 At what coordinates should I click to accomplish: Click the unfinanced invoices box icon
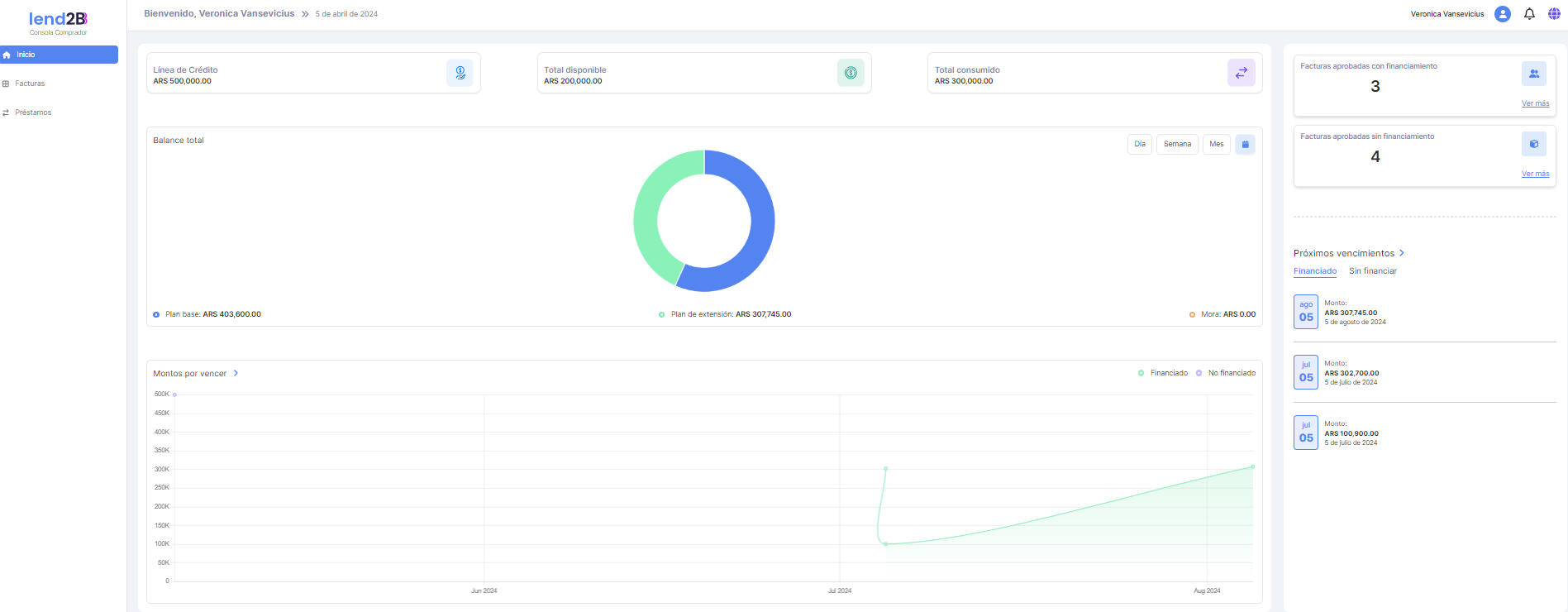tap(1533, 144)
